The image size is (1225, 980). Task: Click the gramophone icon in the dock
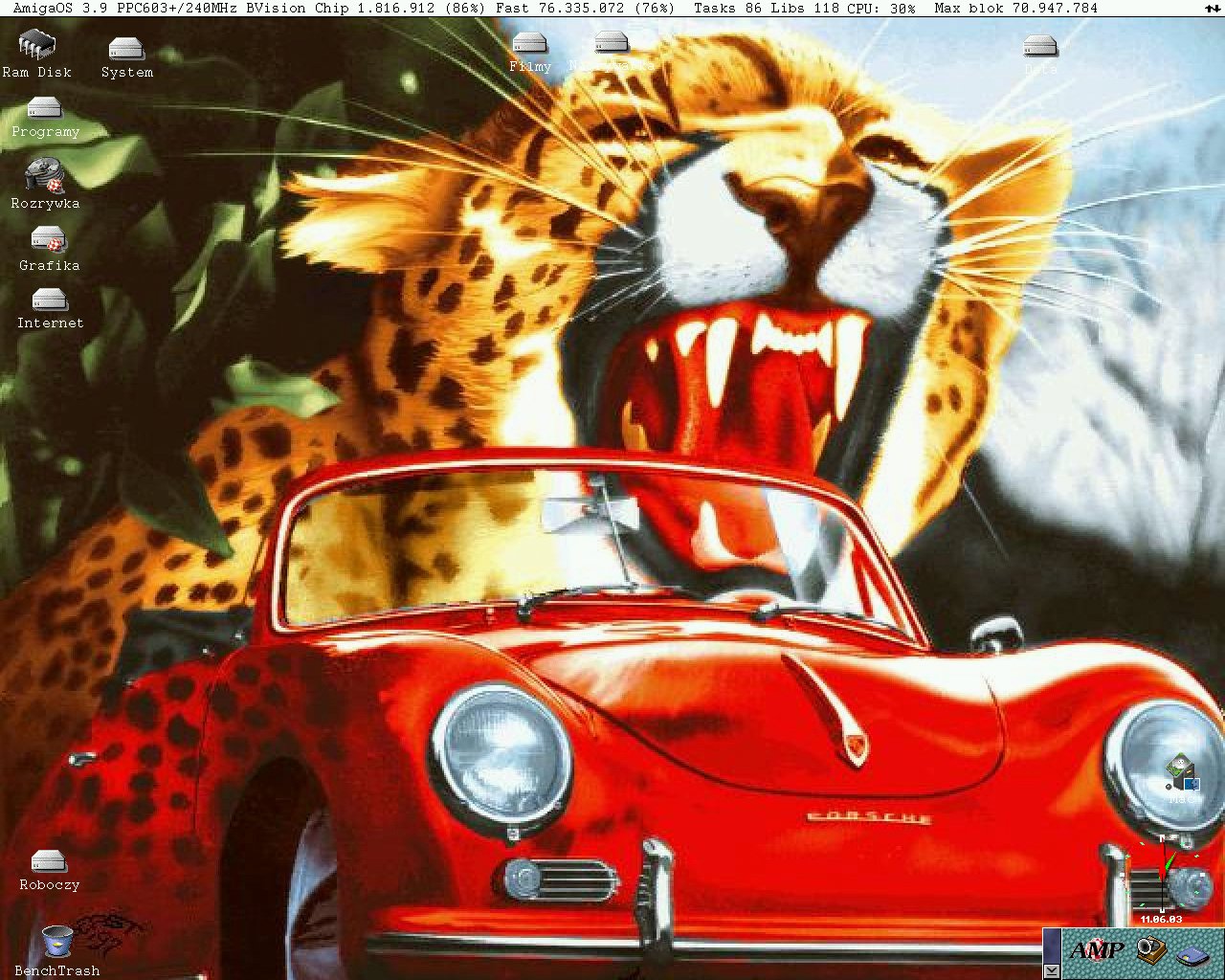1151,950
